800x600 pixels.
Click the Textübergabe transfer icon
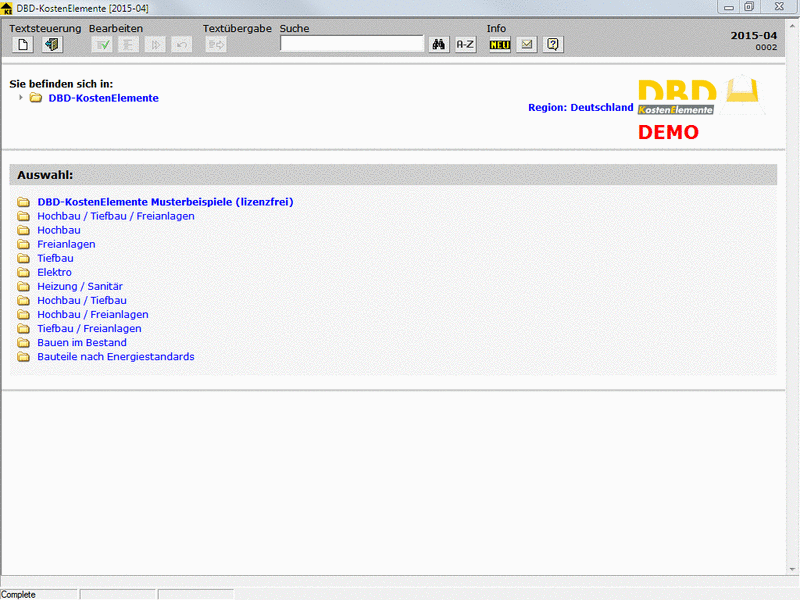point(216,45)
